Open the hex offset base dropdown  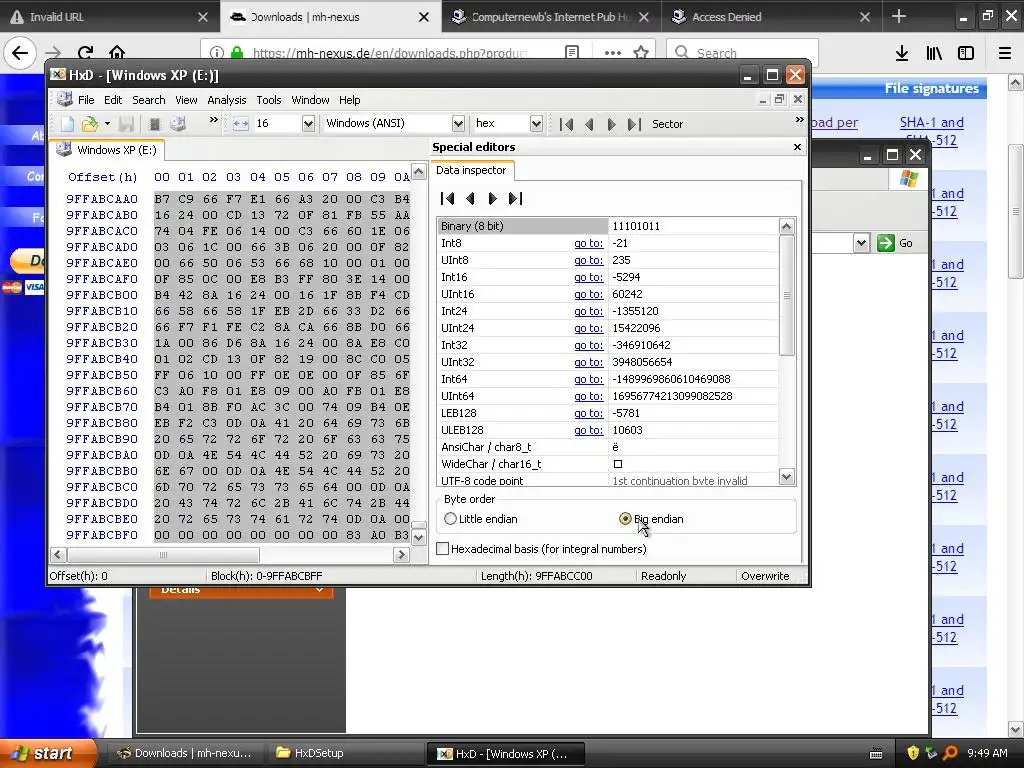536,123
